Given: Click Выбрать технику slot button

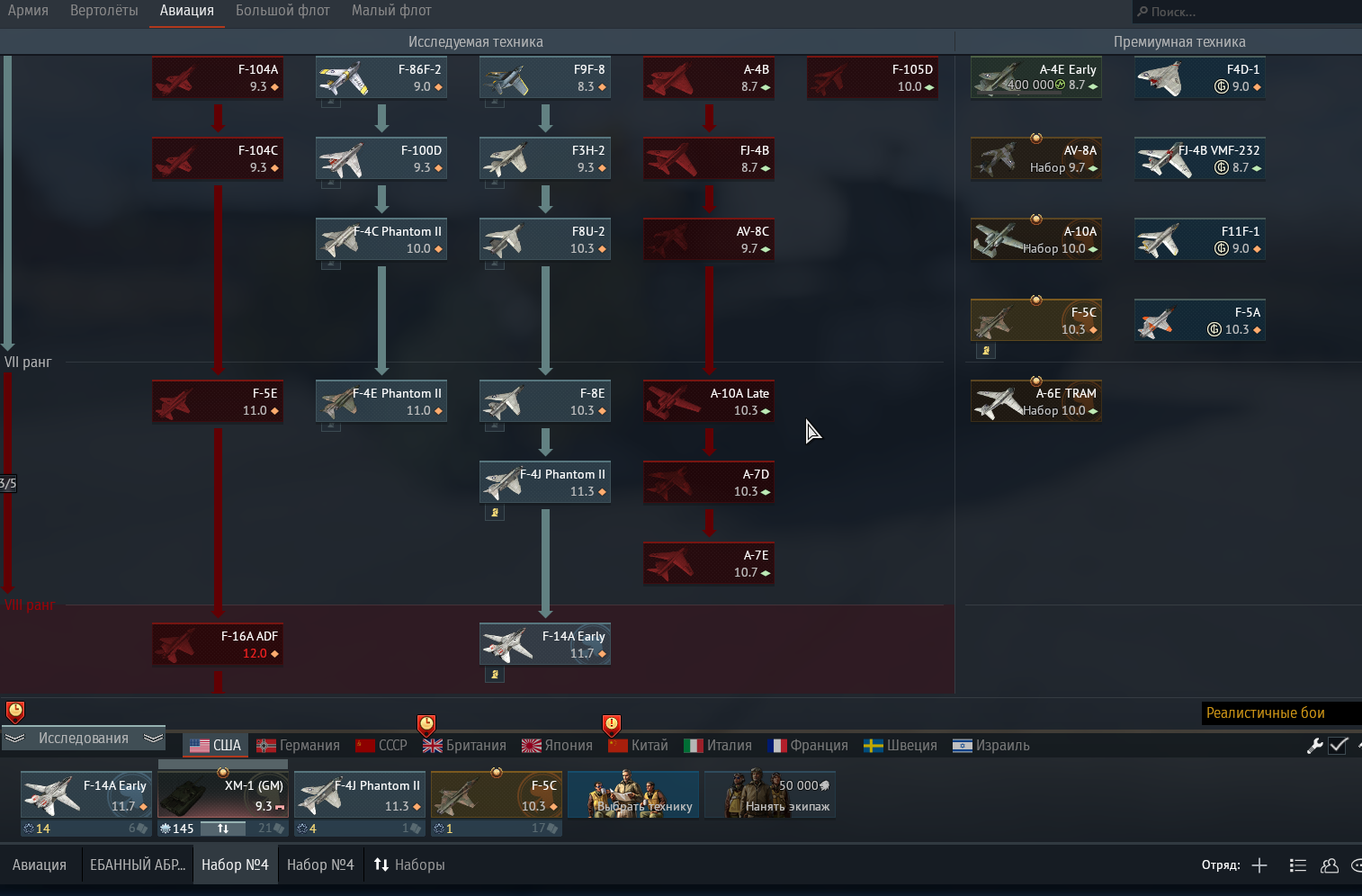Looking at the screenshot, I should pyautogui.click(x=633, y=794).
